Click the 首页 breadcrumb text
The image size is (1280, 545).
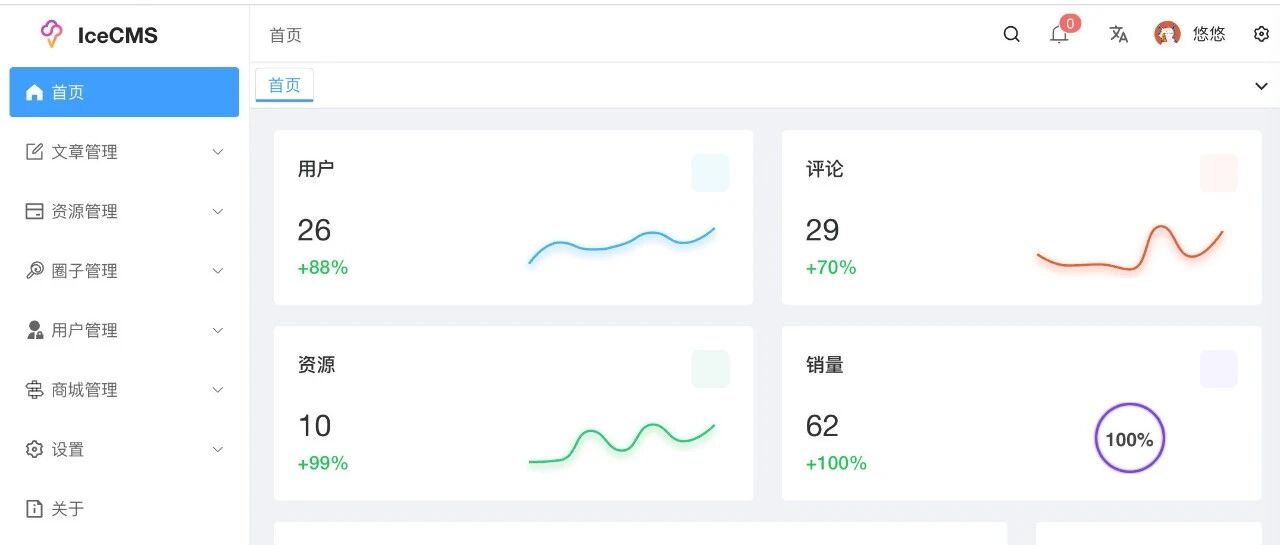tap(285, 35)
